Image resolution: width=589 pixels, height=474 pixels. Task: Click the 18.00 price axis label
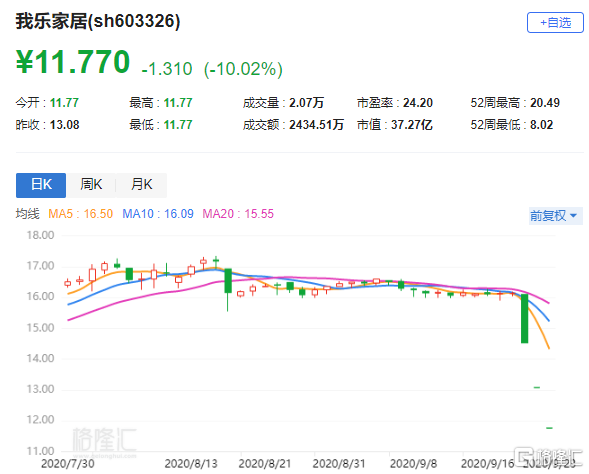(x=40, y=235)
